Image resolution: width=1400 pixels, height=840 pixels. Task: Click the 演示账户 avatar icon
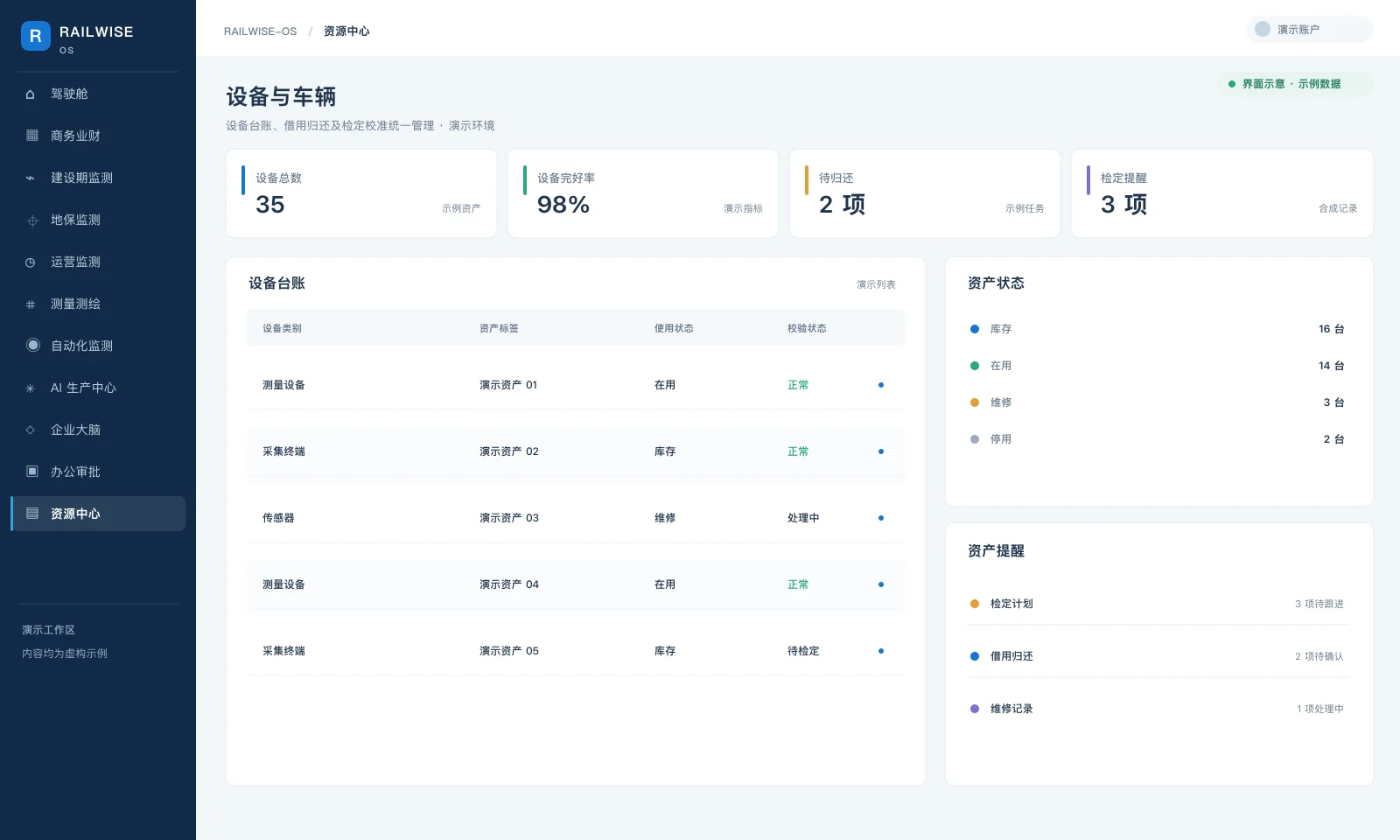(x=1263, y=29)
